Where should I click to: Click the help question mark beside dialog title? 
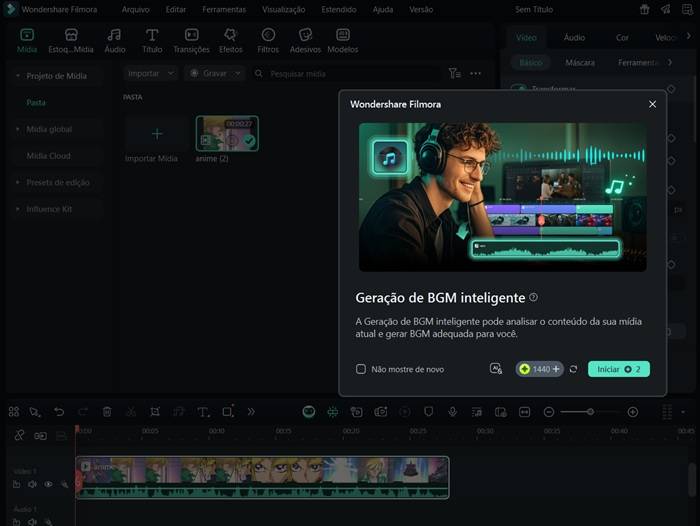tap(533, 297)
